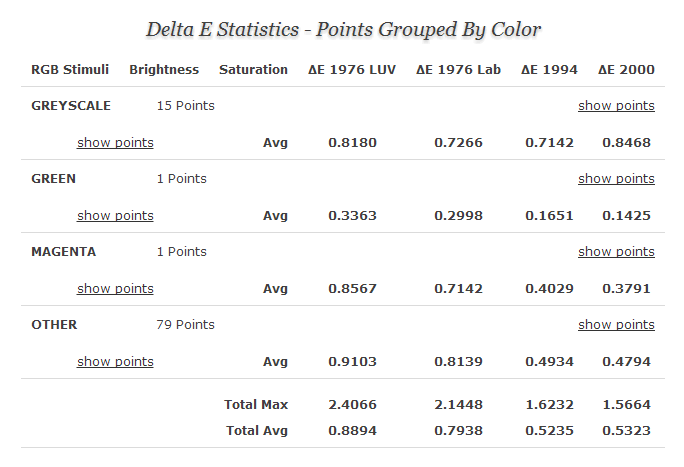Viewport: 684px width, 467px height.
Task: Click the ΔE 2000 column header
Action: (x=626, y=69)
